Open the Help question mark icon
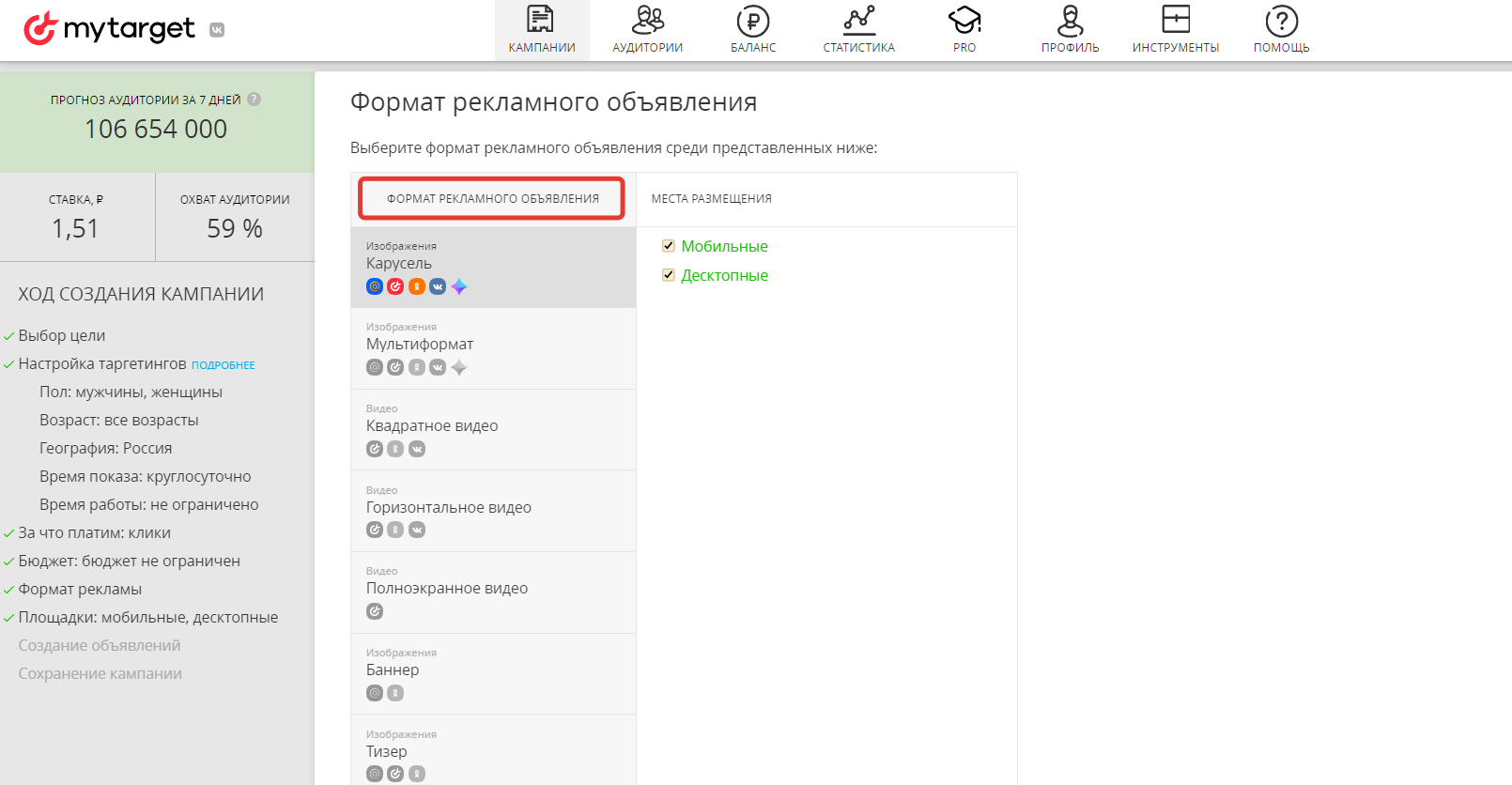Viewport: 1512px width, 785px height. click(1281, 21)
